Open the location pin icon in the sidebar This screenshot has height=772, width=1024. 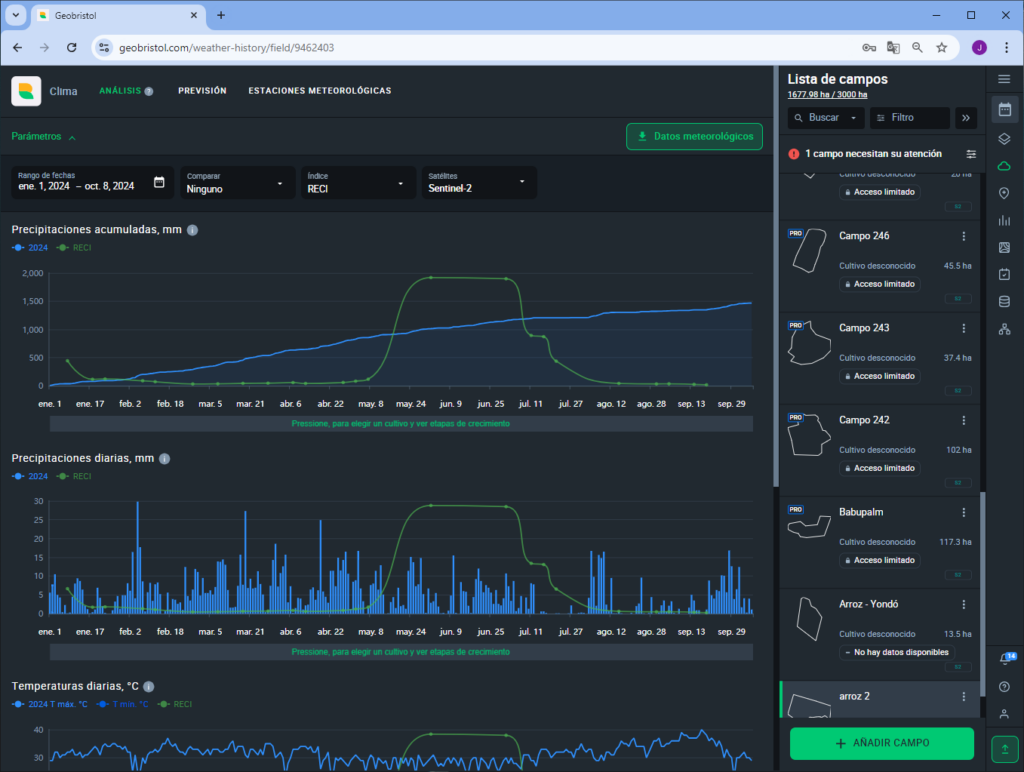(1004, 193)
